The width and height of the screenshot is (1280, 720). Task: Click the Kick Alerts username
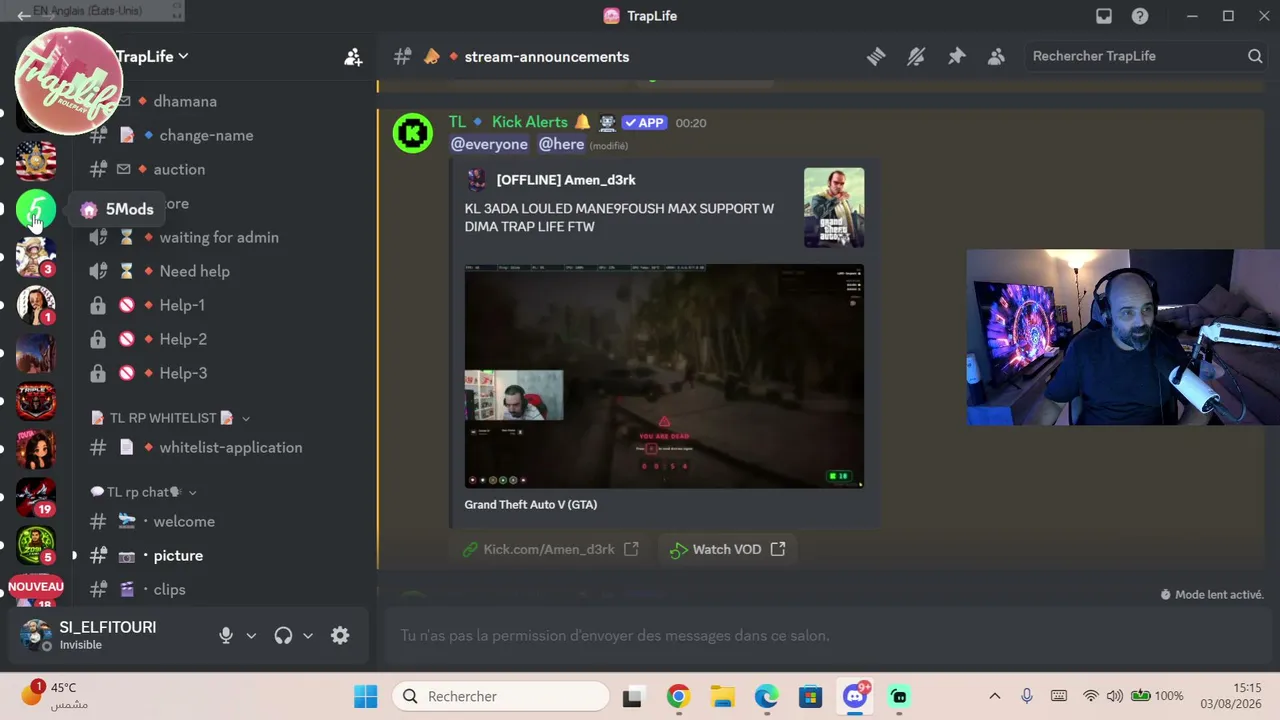point(530,122)
